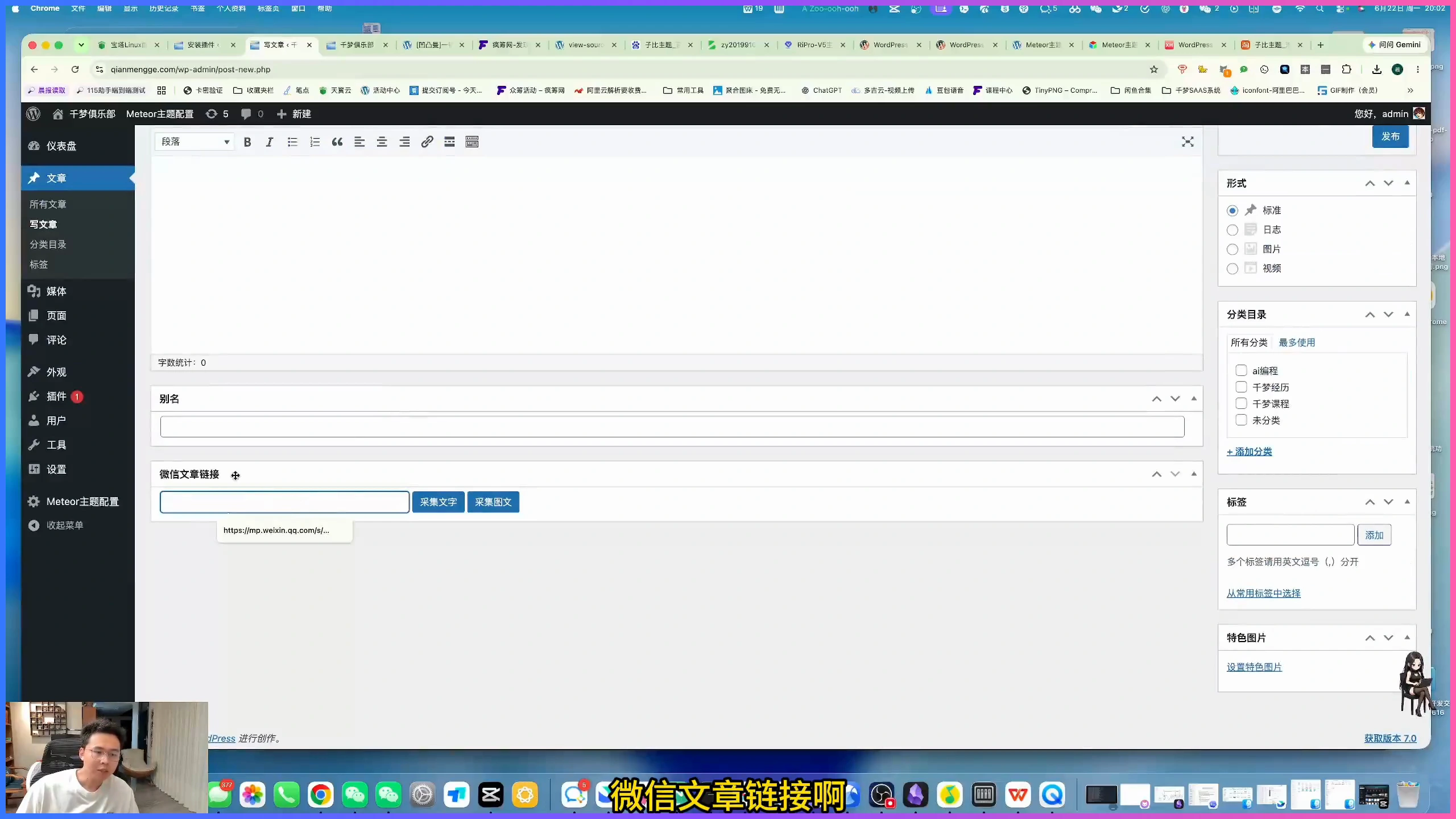Open 段落 paragraph format dropdown
This screenshot has height=819, width=1456.
coord(195,142)
